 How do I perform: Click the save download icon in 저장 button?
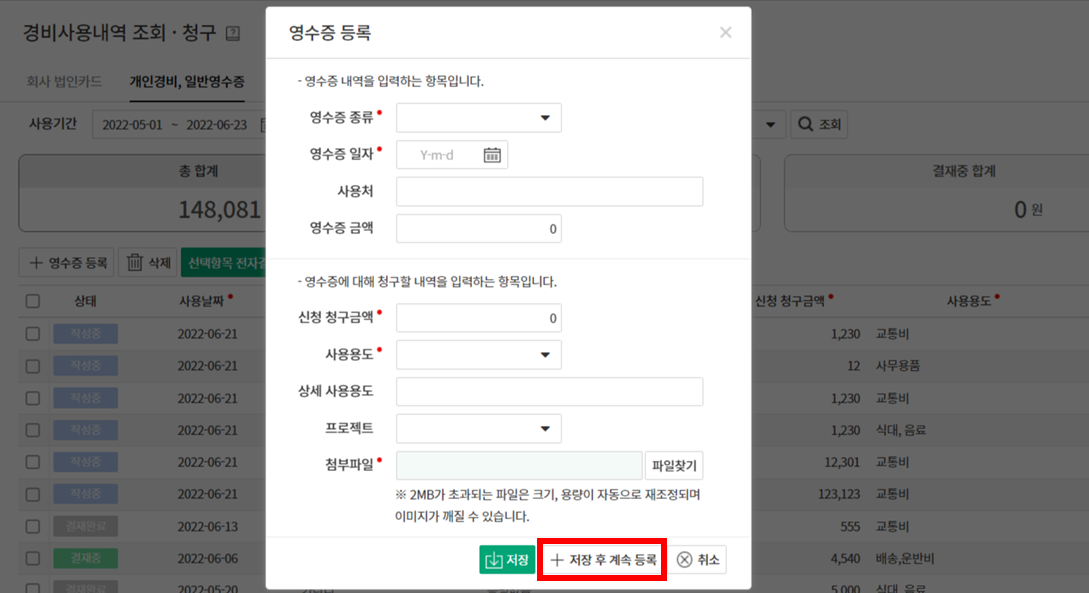(x=494, y=560)
